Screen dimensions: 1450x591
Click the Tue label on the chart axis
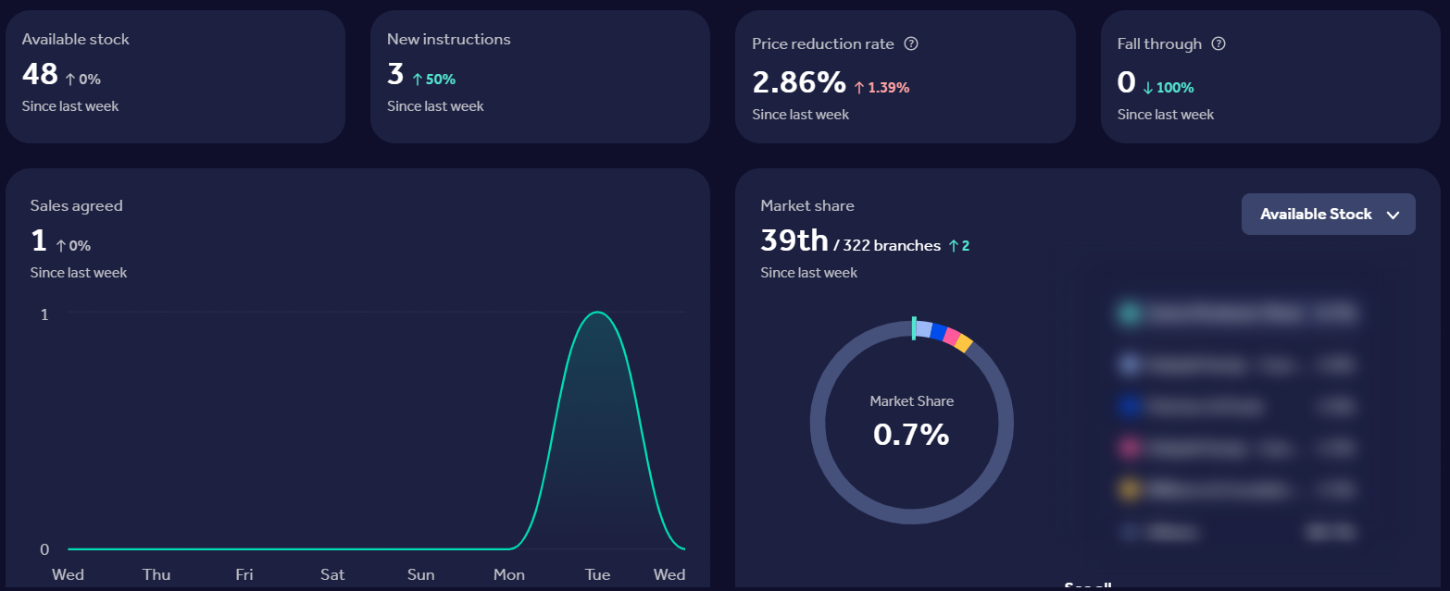[598, 574]
